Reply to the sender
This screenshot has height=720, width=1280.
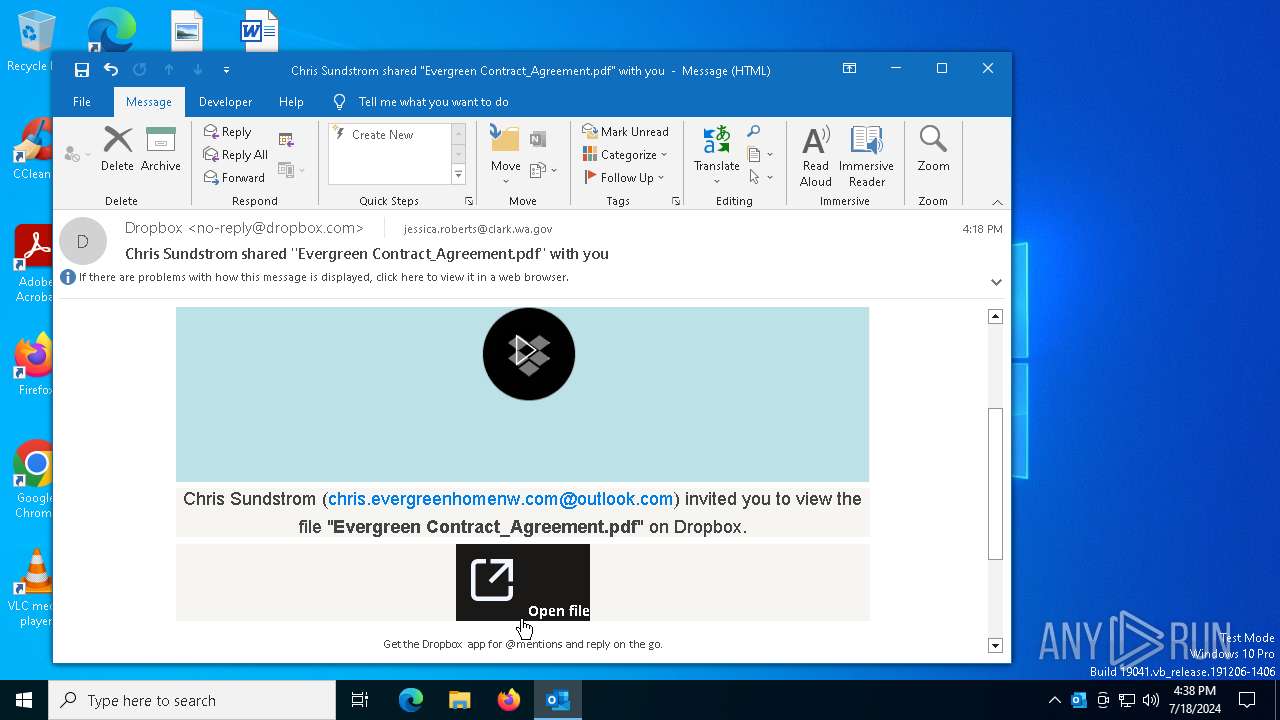coord(228,132)
